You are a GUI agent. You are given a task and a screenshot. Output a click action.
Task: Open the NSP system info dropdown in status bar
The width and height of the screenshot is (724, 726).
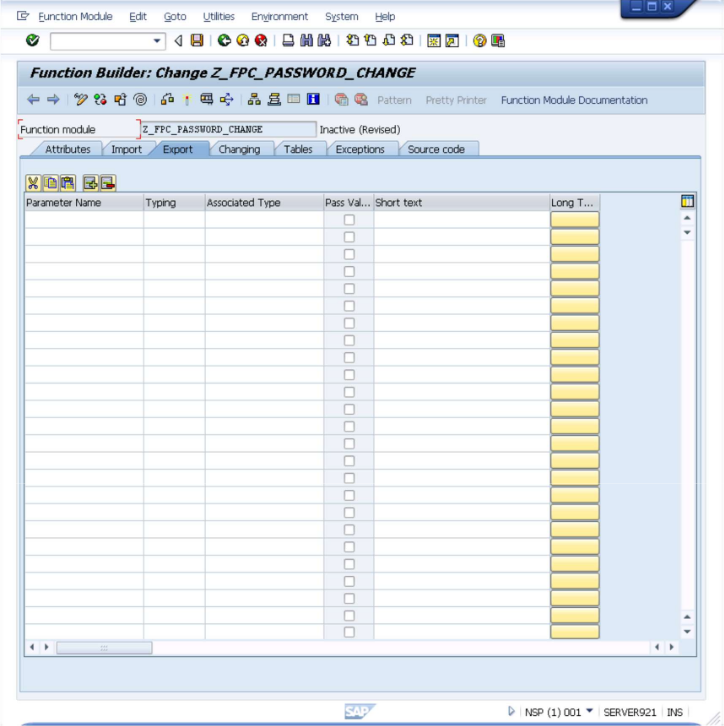pos(589,712)
